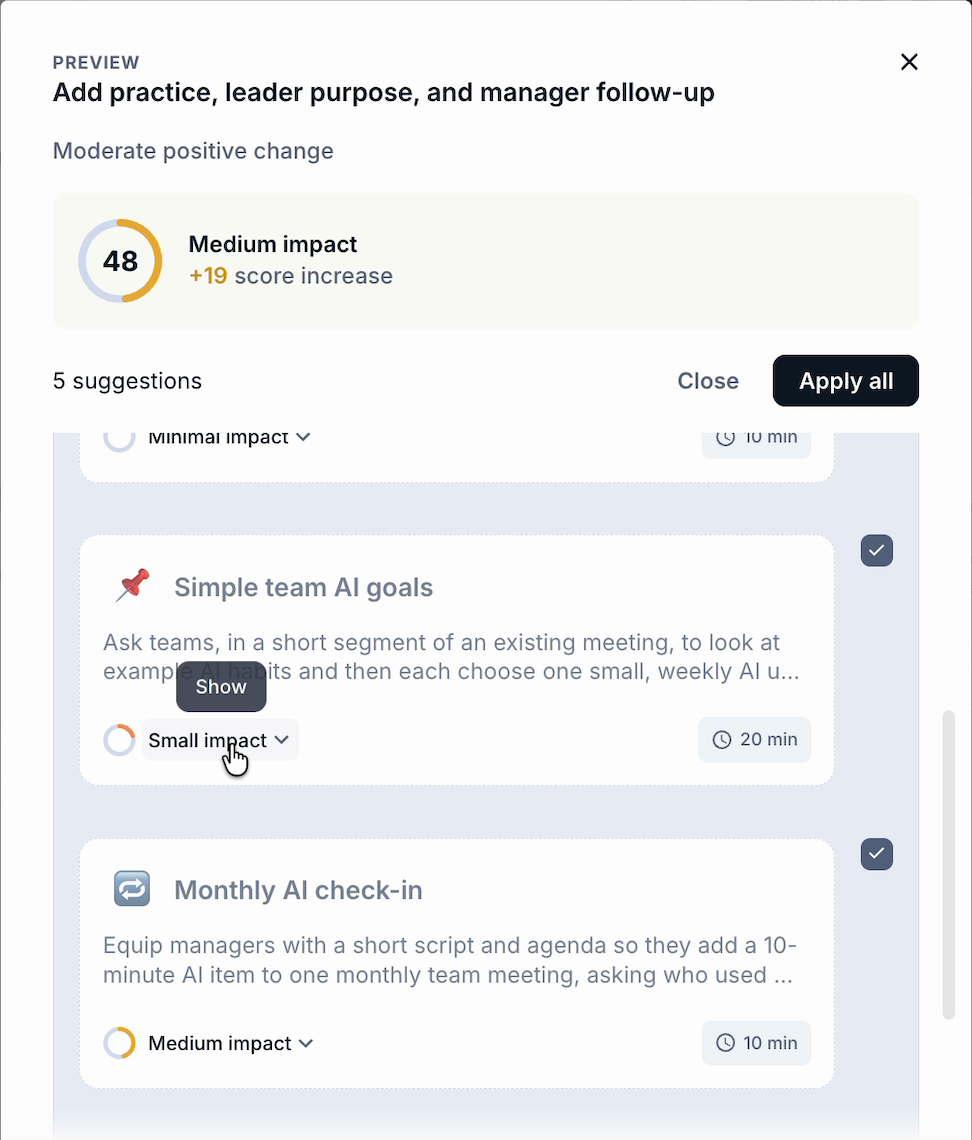
Task: Click the clock icon beside bottom 10 min
Action: pos(725,1043)
